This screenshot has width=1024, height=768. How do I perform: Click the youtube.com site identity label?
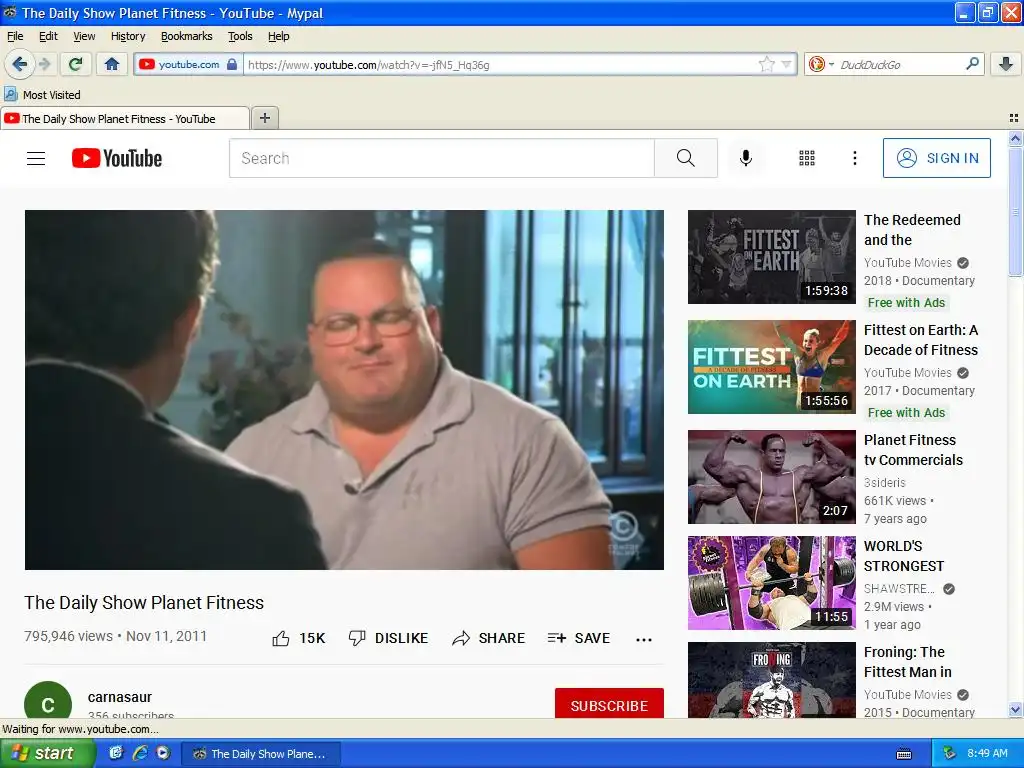point(189,64)
